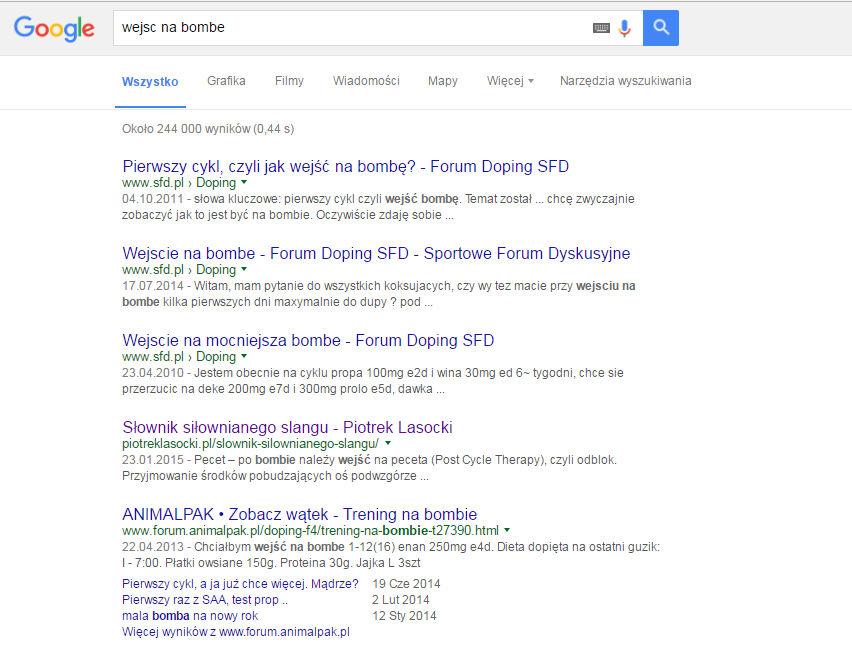Image resolution: width=852 pixels, height=654 pixels.
Task: Expand the URL arrow under 'Wejscie na mocniejsza bombe'
Action: 244,356
